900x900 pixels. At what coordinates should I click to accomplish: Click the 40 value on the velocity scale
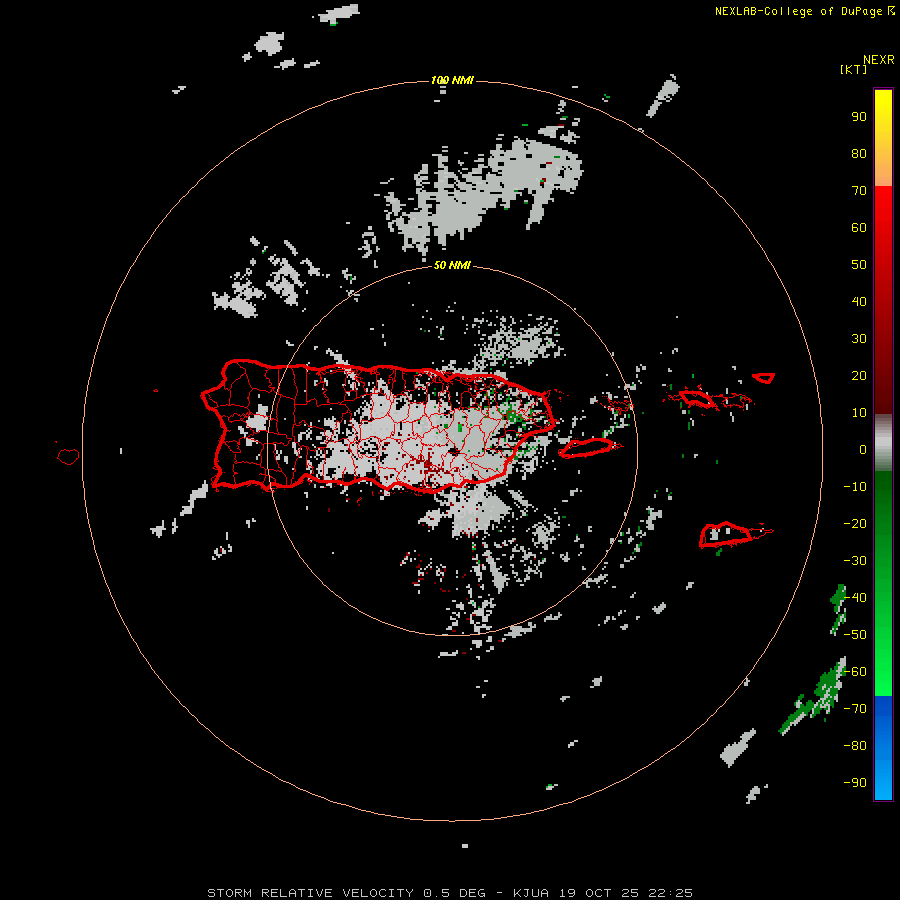point(859,302)
